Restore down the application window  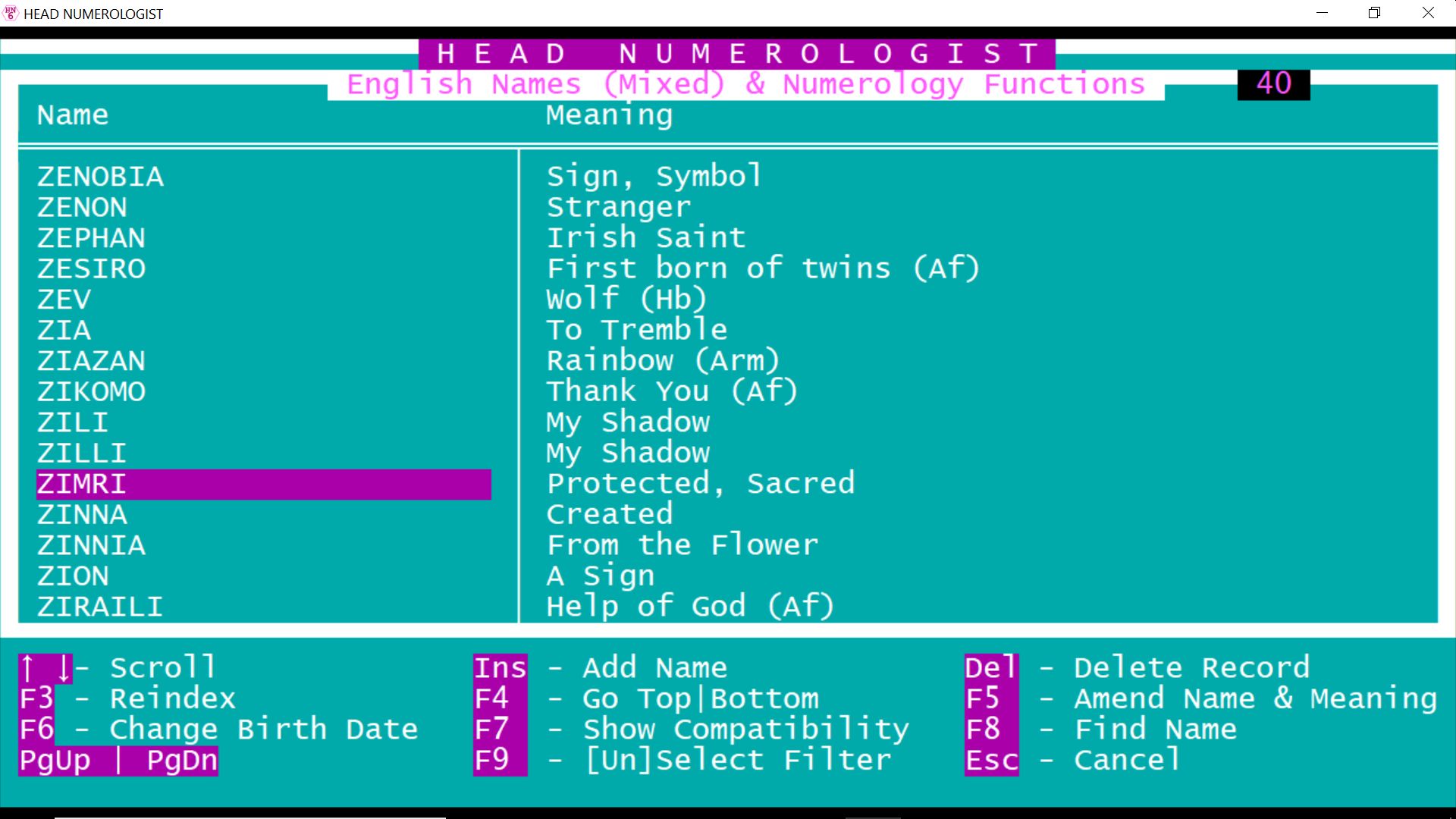(x=1374, y=13)
